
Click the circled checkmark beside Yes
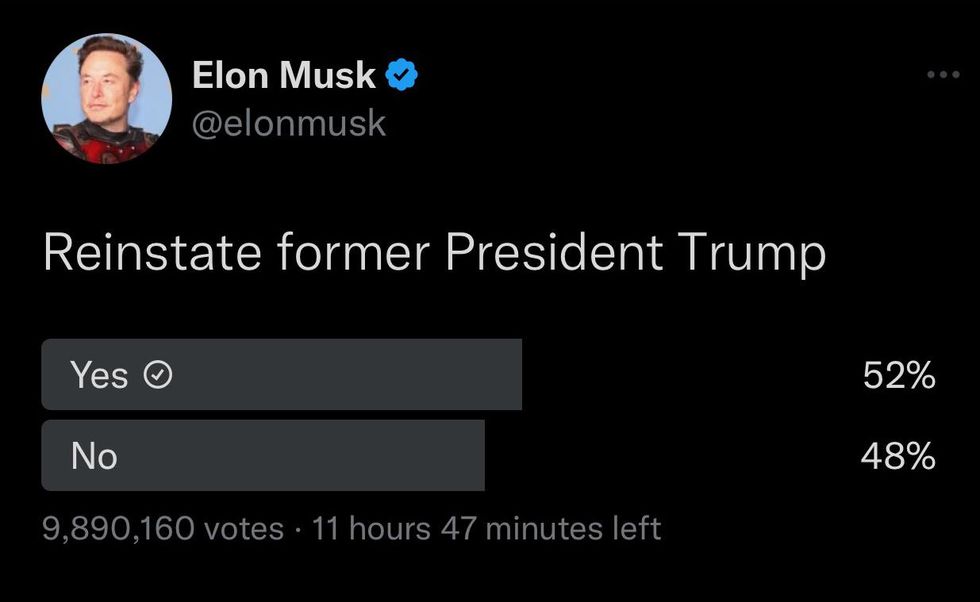[159, 376]
